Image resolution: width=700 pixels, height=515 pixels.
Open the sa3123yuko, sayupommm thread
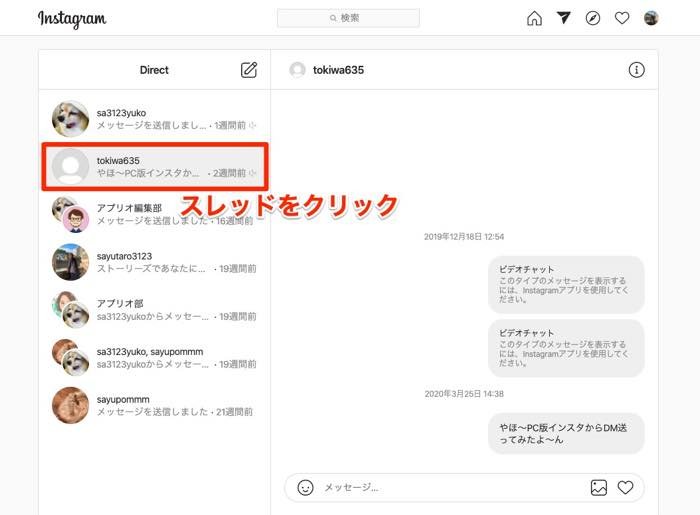(154, 357)
